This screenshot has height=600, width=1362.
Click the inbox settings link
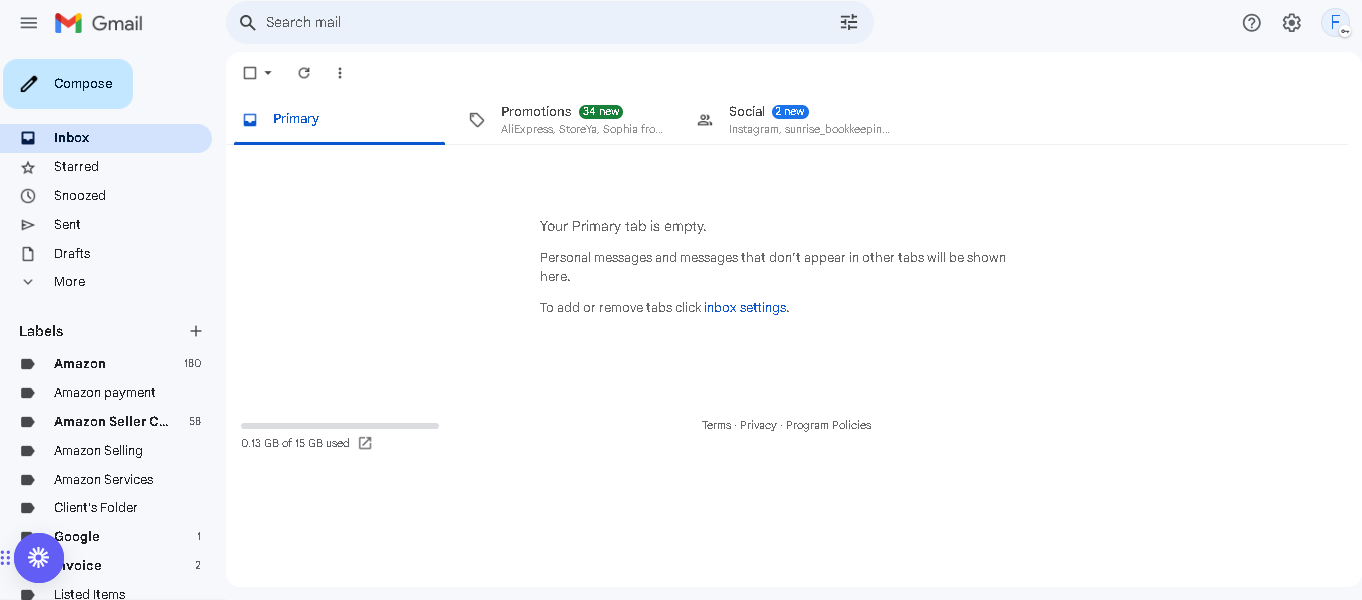745,308
